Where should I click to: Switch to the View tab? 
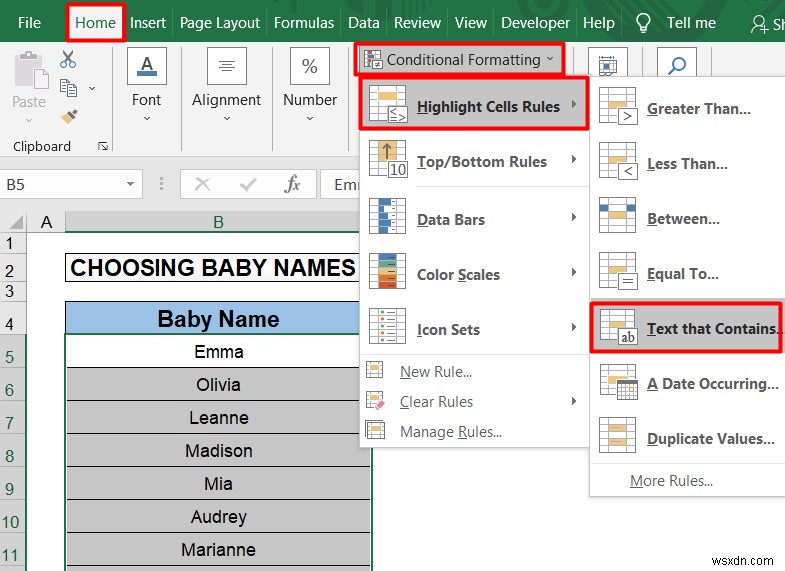point(471,23)
